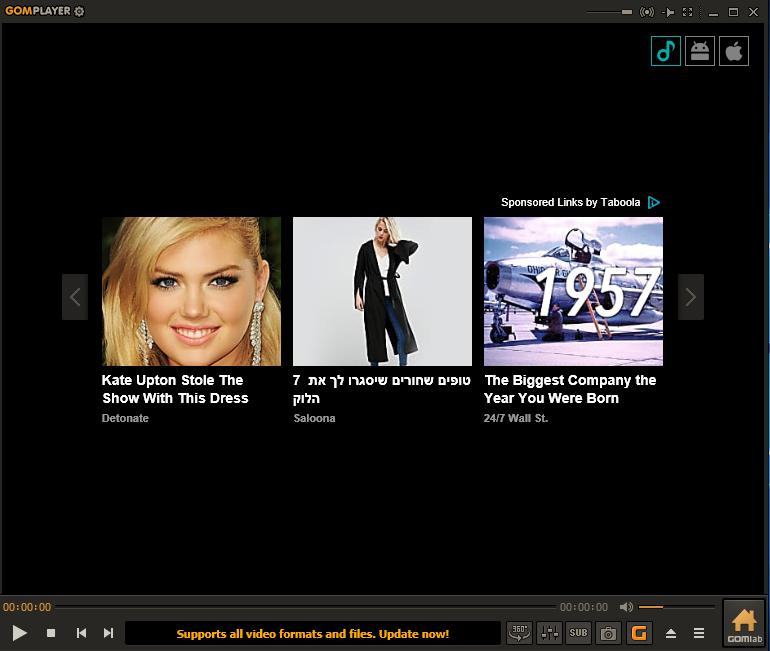Open the GOMlab home button
Viewport: 770px width, 651px height.
coord(744,624)
